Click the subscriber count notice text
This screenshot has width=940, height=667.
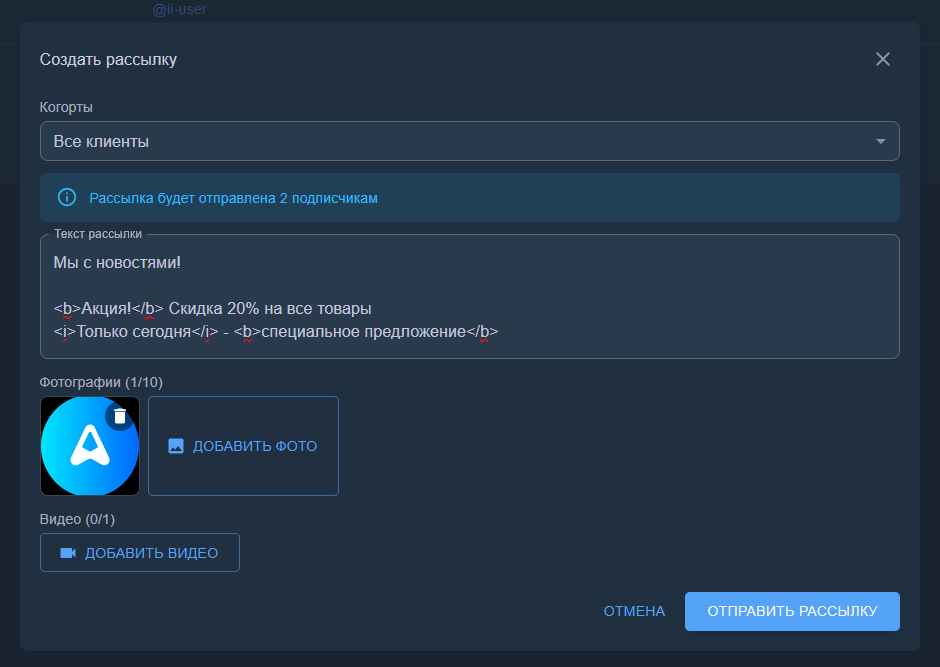point(233,198)
